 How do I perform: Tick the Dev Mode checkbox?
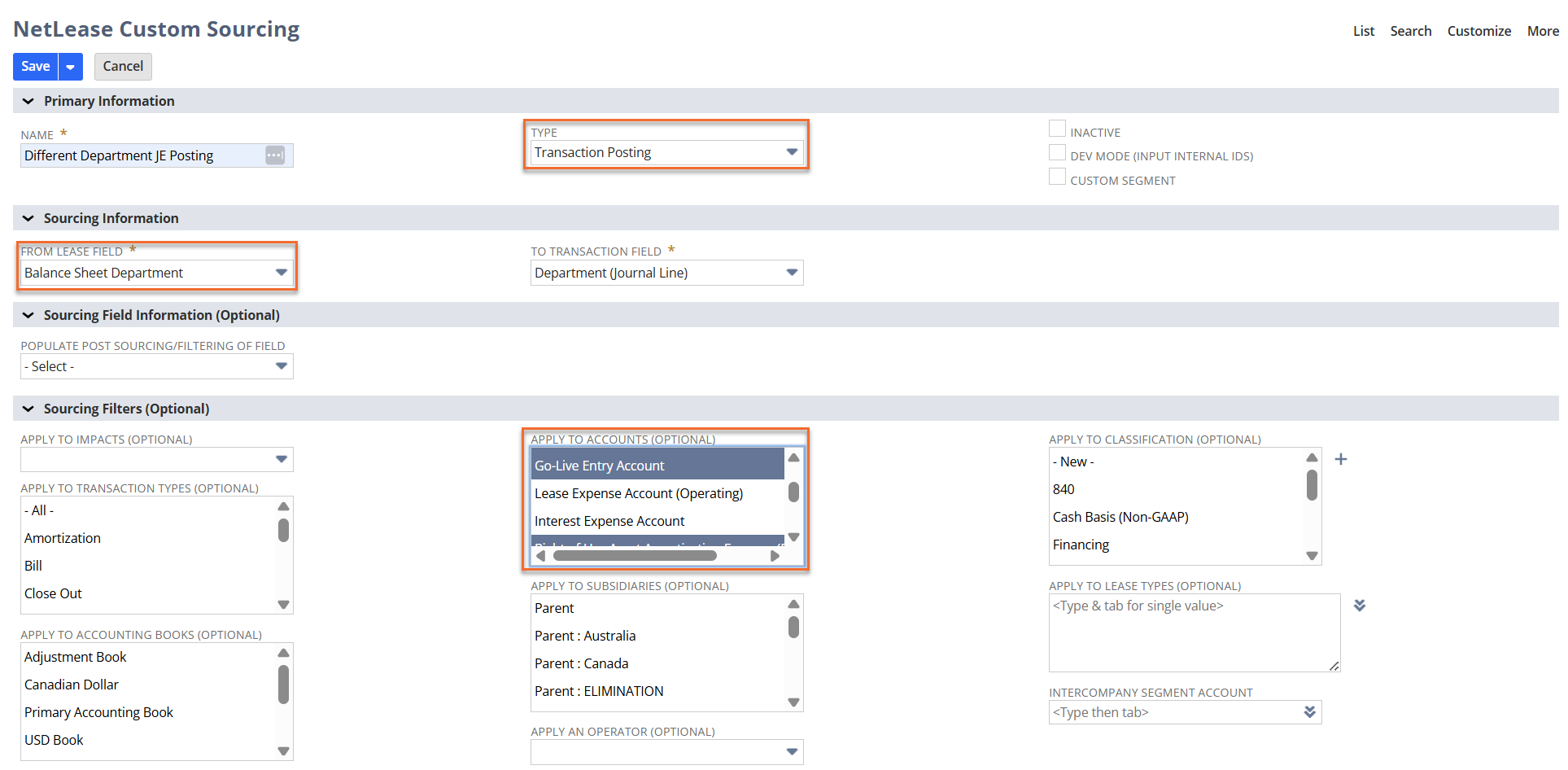(x=1057, y=153)
